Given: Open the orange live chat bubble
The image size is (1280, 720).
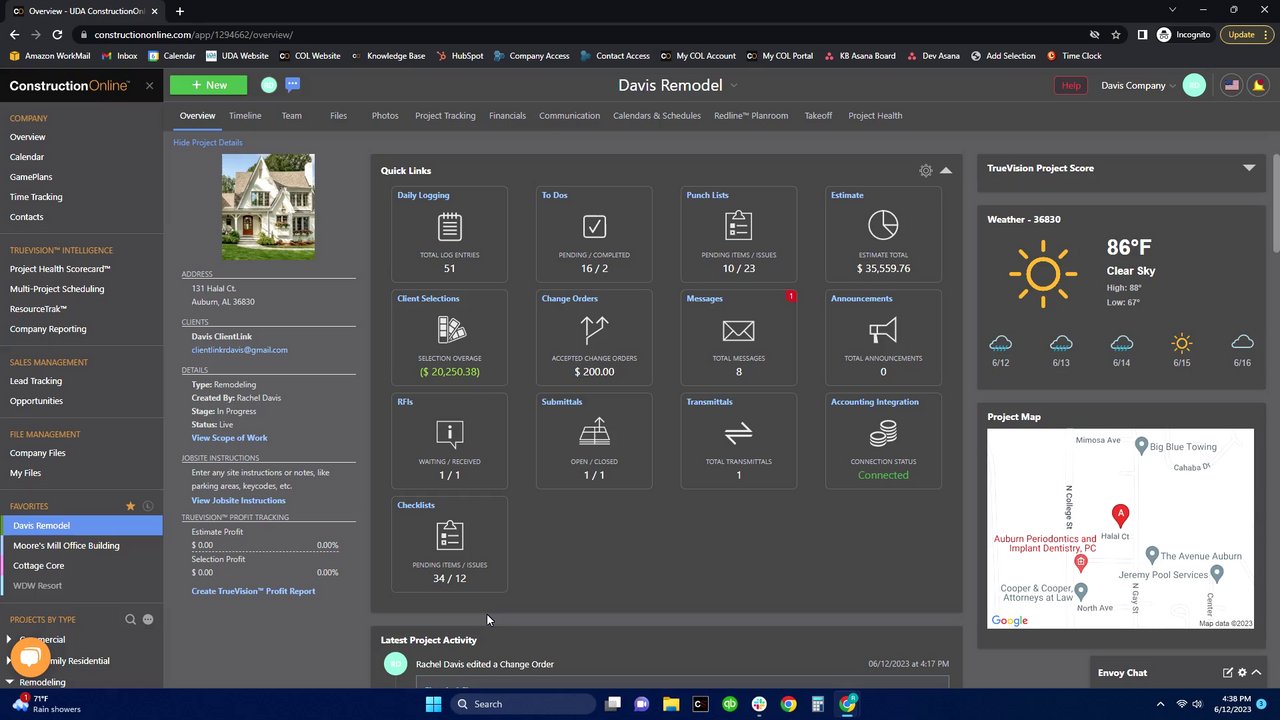Looking at the screenshot, I should pos(30,657).
